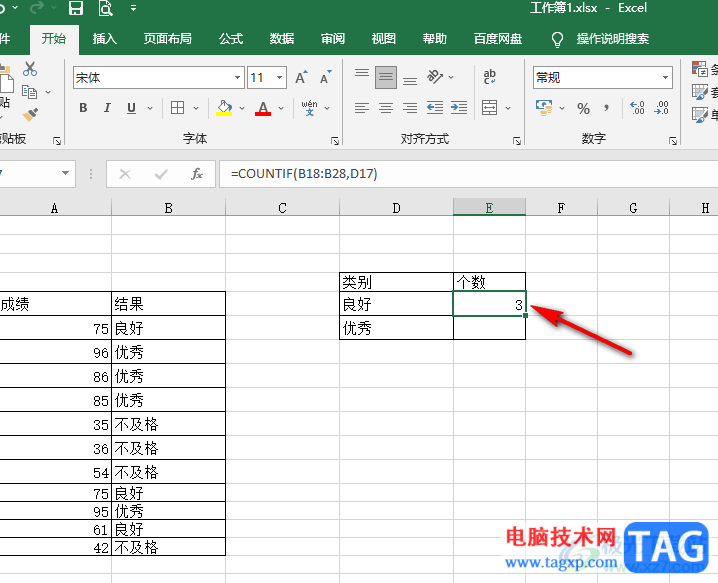This screenshot has width=718, height=583.
Task: Switch to the 公式 tab
Action: (231, 38)
